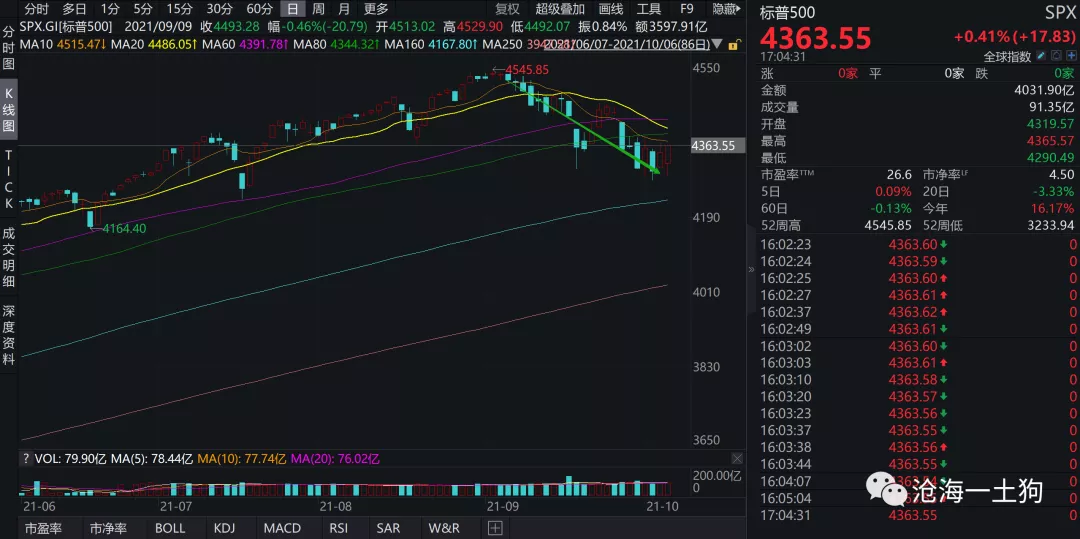Switch indicator to 市净率

click(x=107, y=528)
